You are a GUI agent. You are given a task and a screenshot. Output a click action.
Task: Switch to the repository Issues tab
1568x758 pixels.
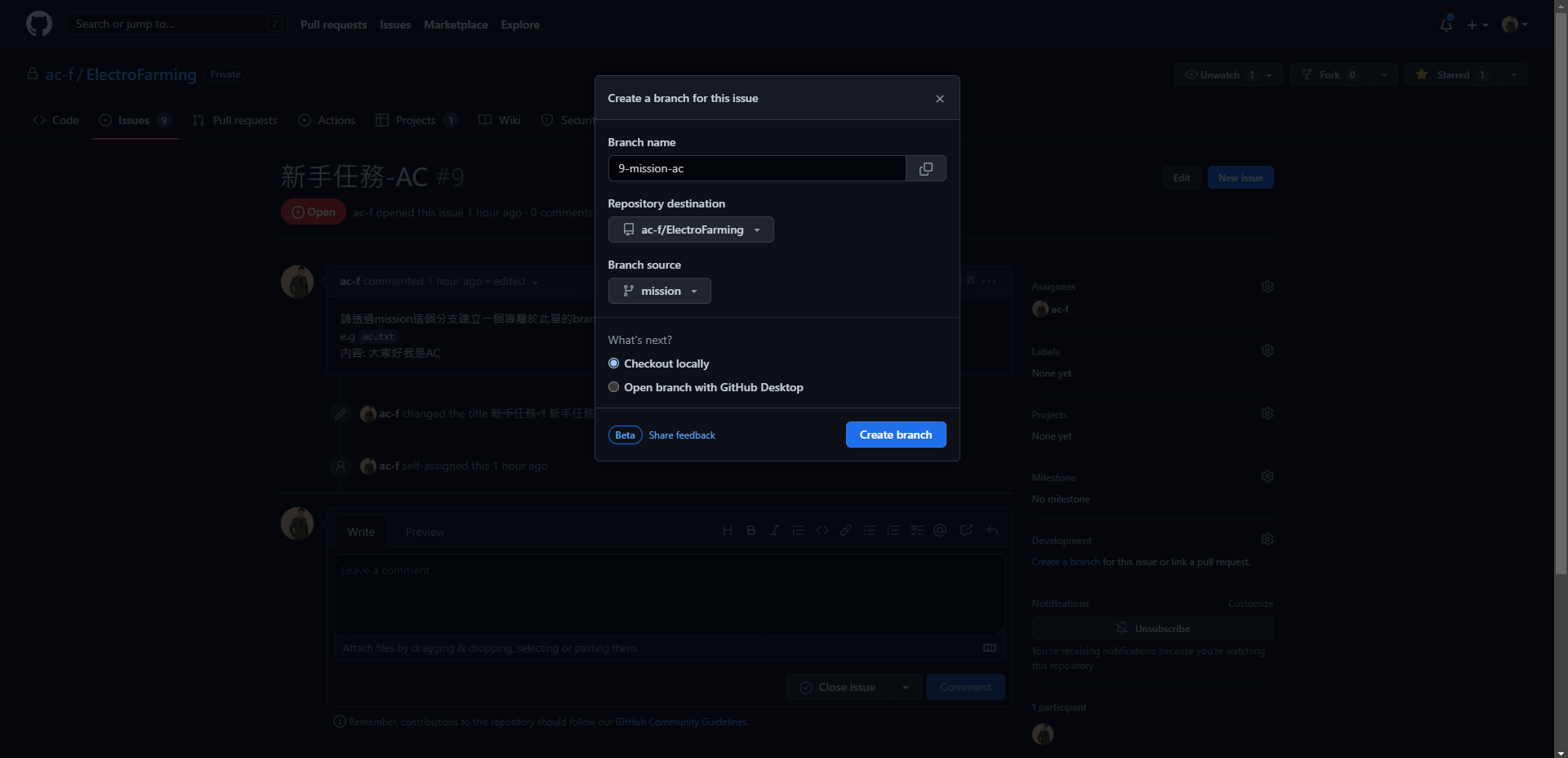click(x=135, y=120)
